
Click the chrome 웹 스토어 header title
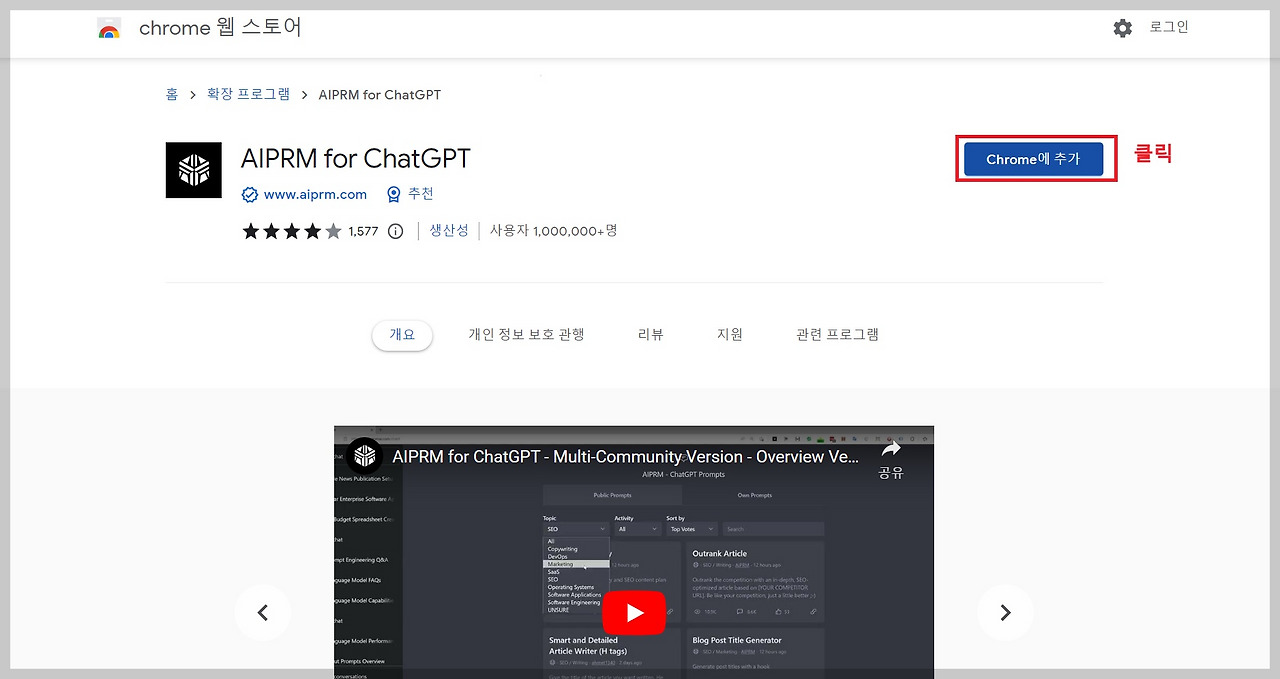point(220,28)
